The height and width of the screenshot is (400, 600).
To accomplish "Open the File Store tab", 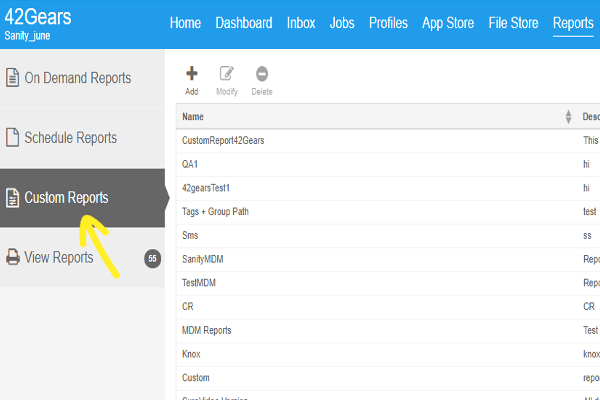I will pos(514,23).
